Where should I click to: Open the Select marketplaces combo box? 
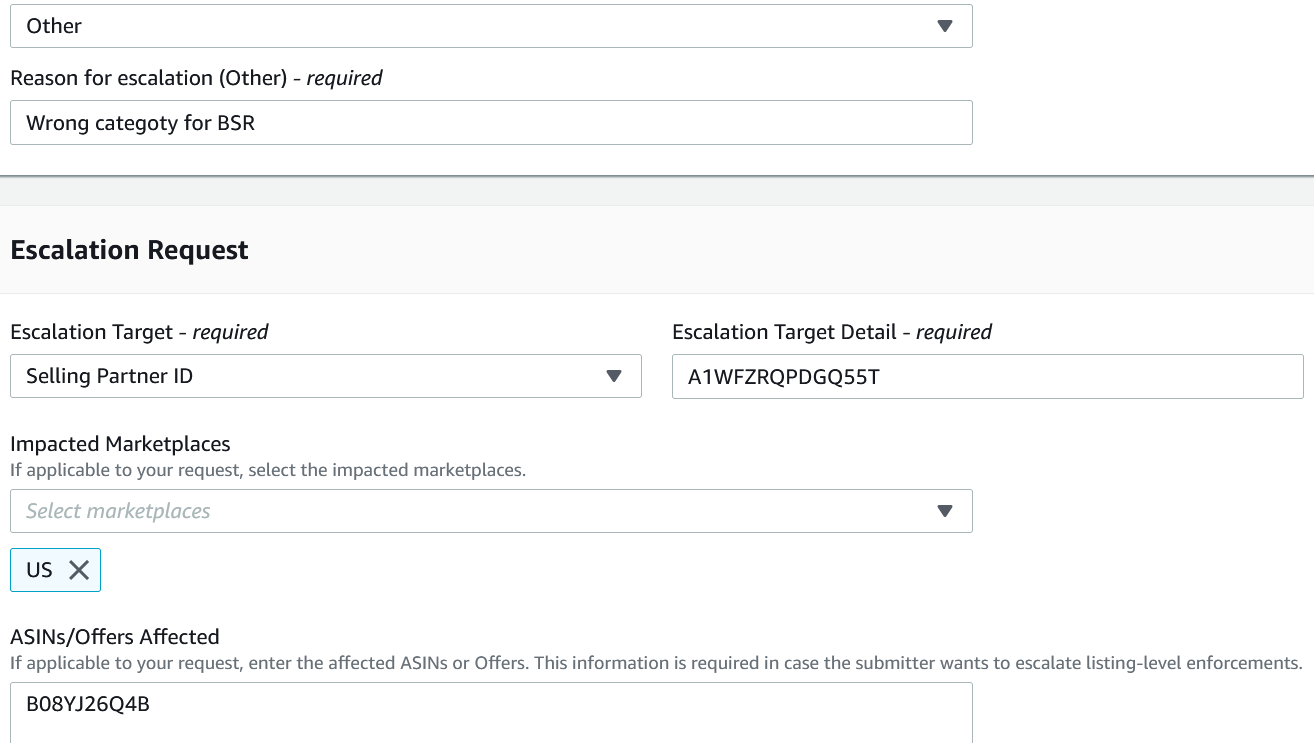(x=490, y=511)
